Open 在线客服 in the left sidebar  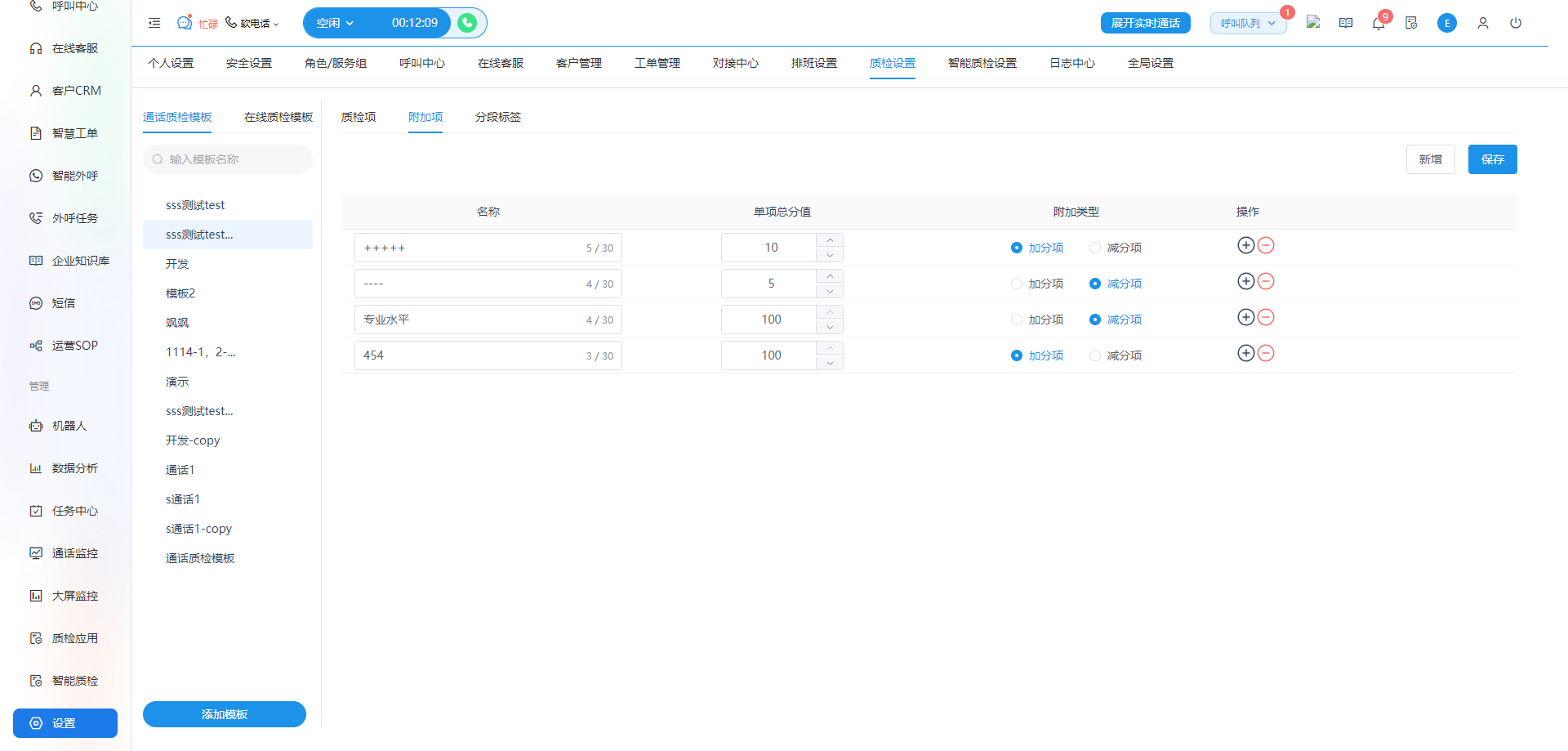[65, 48]
